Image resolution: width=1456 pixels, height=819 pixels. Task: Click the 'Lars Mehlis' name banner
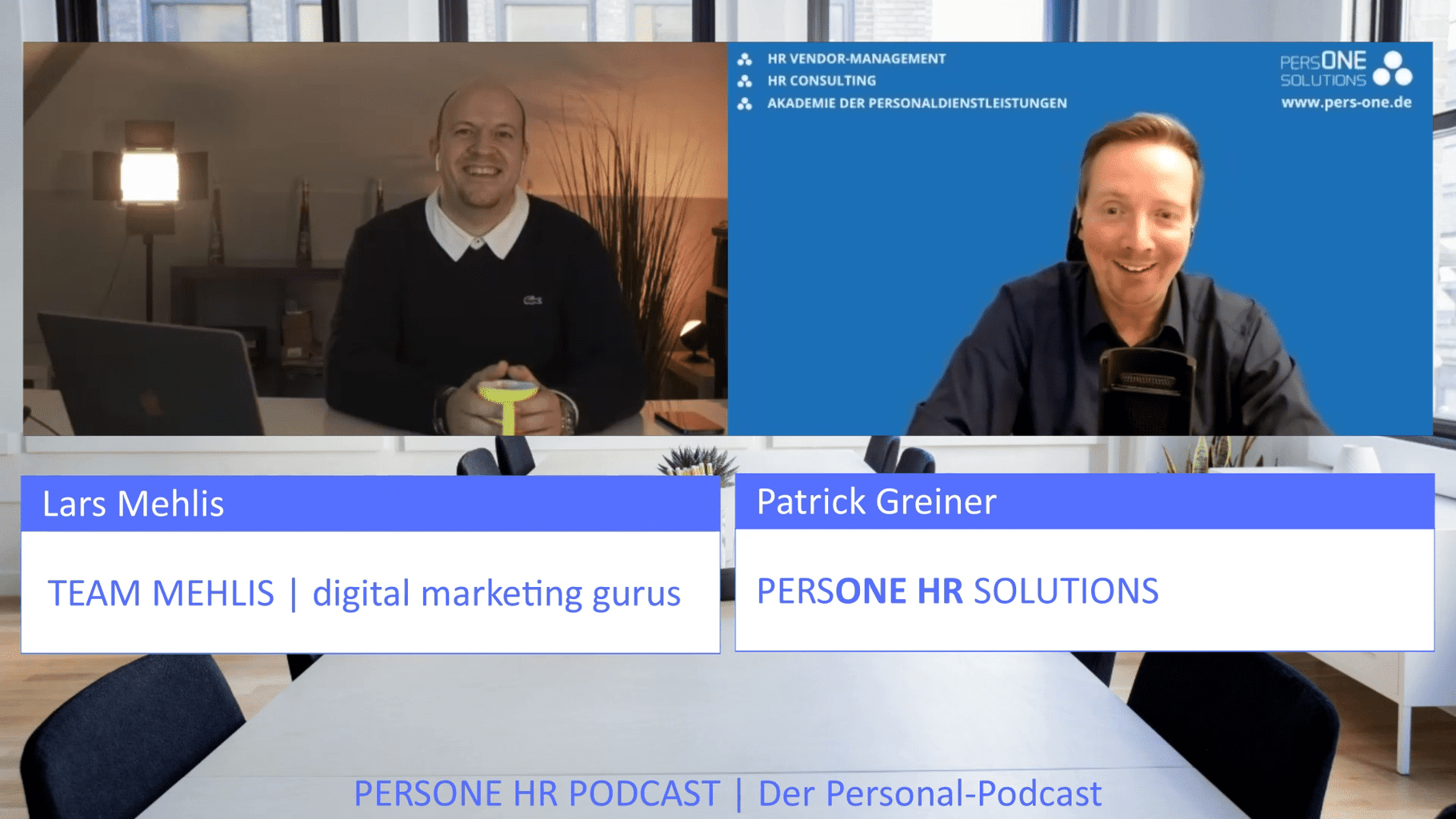pos(370,504)
